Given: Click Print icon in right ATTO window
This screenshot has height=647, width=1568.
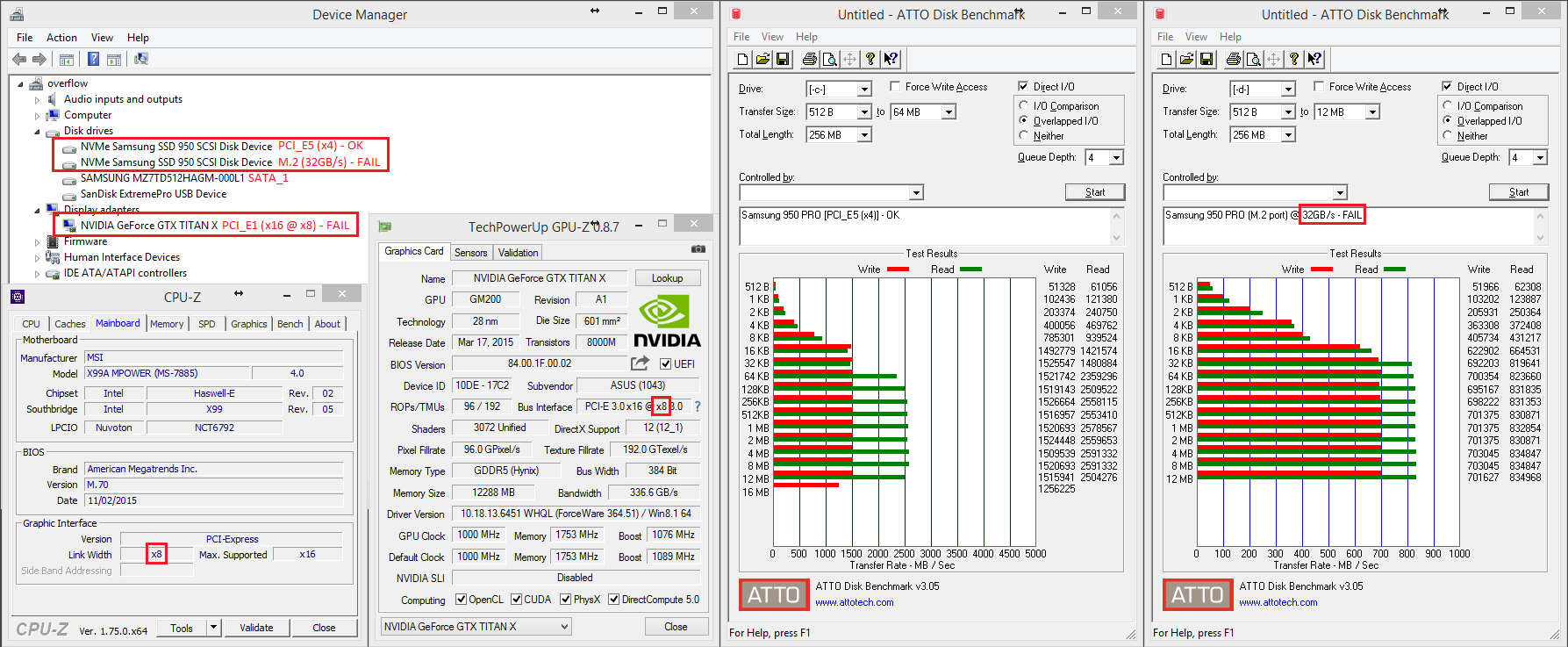Looking at the screenshot, I should tap(1233, 59).
